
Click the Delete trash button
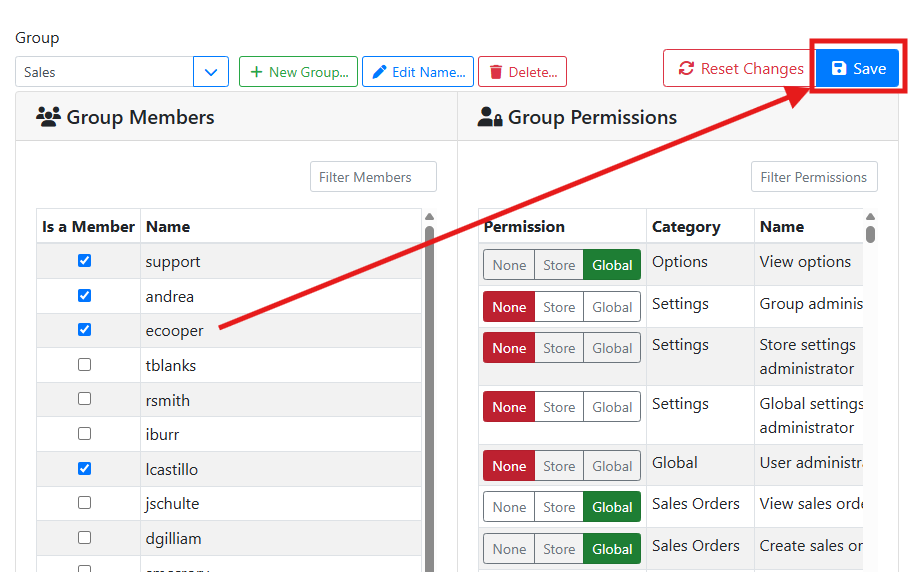522,72
